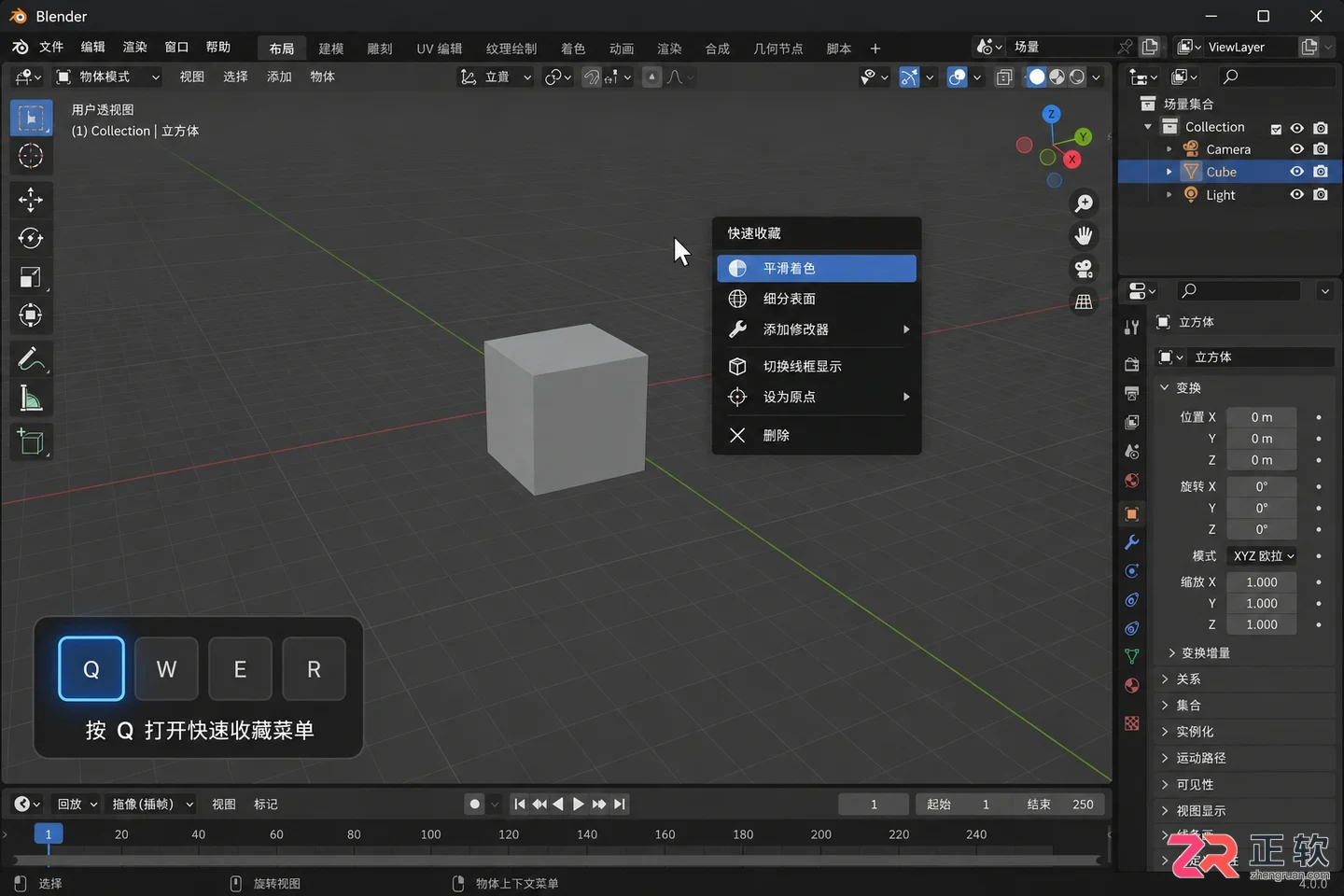The image size is (1344, 896).
Task: Open the Modifiers wrench properties tab
Action: tap(1132, 542)
